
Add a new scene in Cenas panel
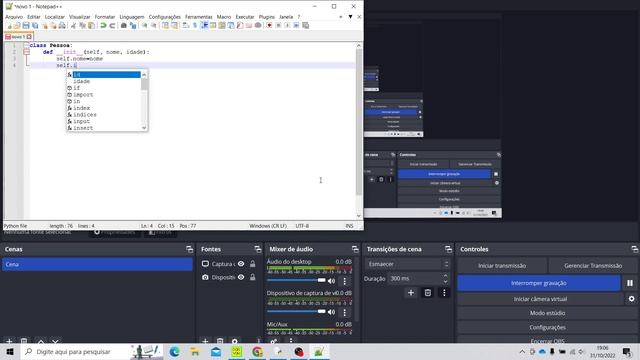tap(9, 340)
